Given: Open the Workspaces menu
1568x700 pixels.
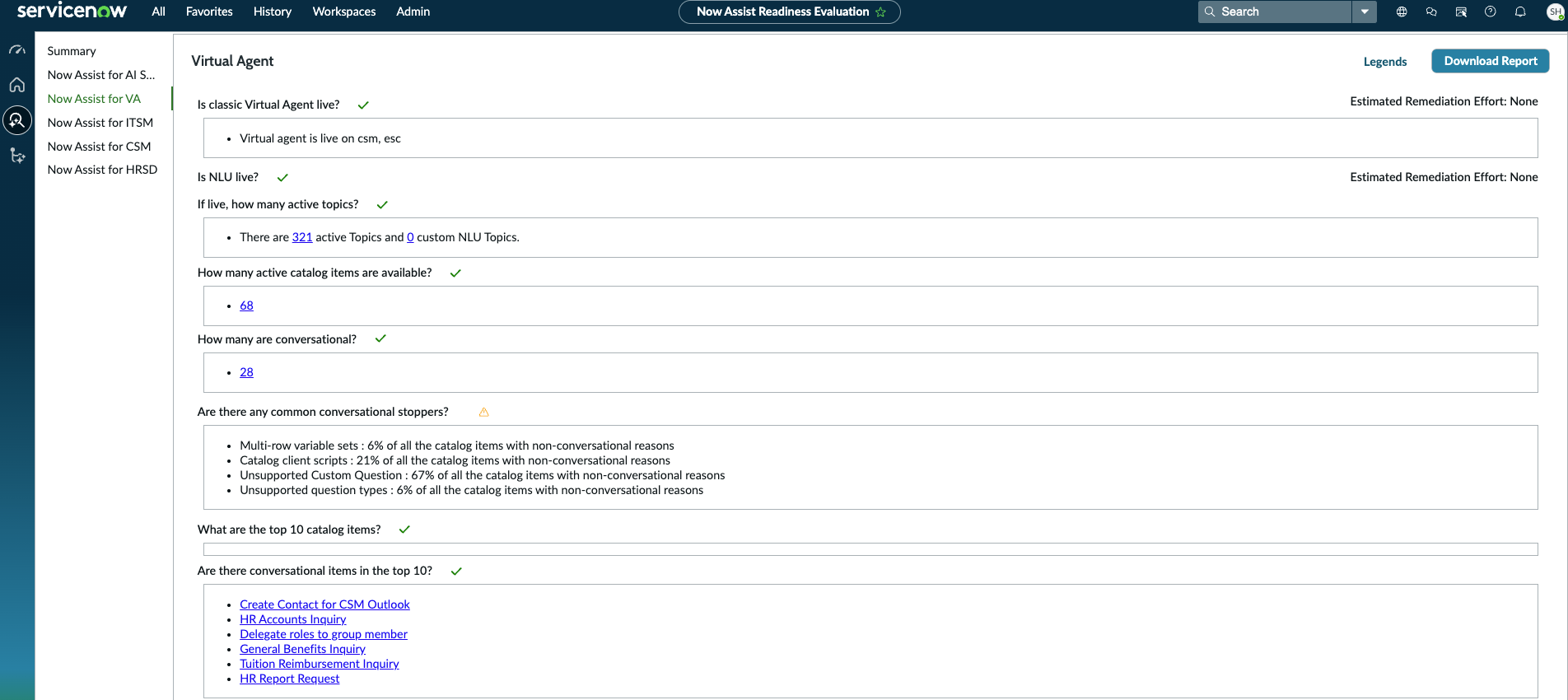Looking at the screenshot, I should pyautogui.click(x=344, y=12).
